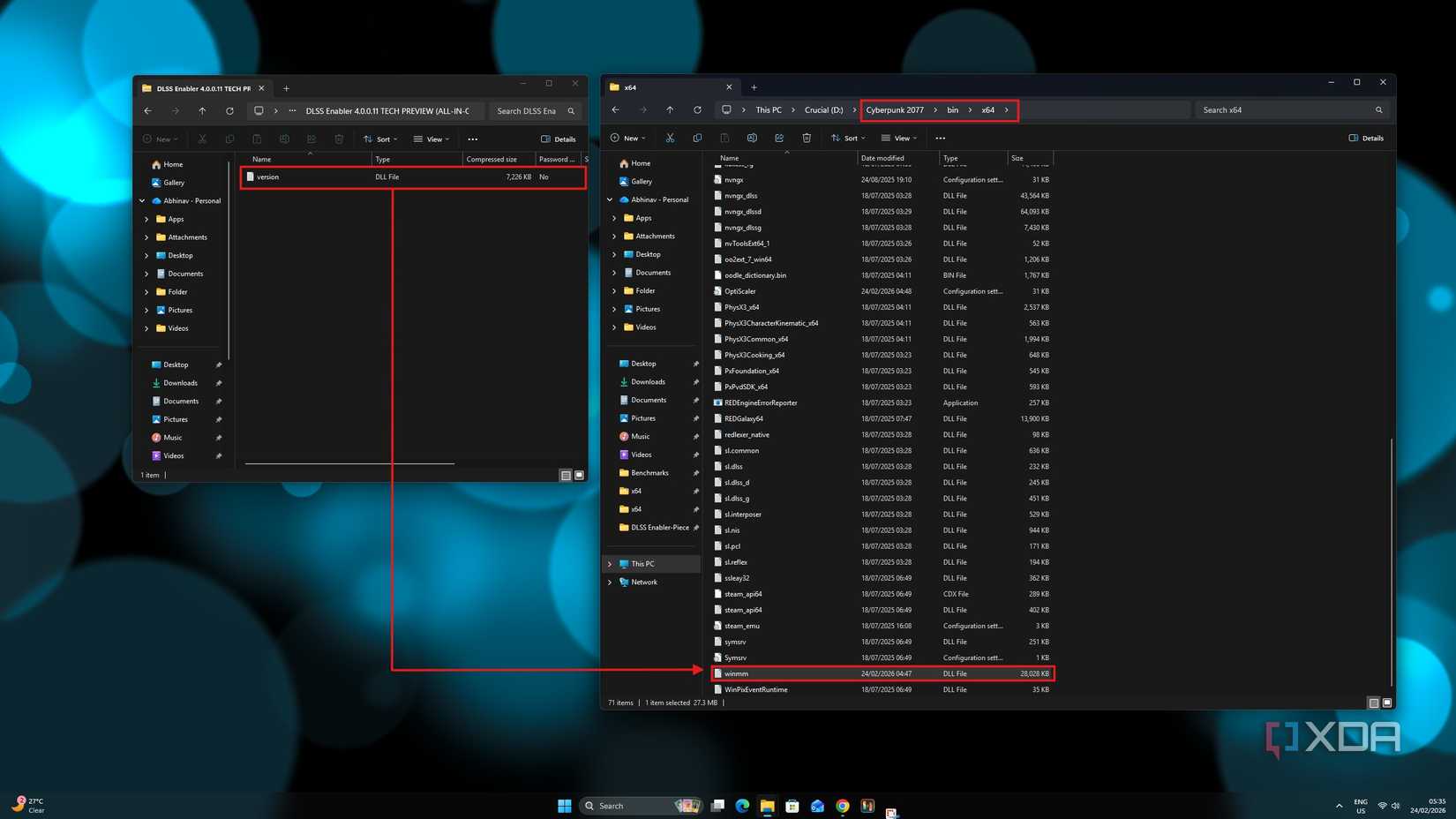Switch to details view in x64 status bar
The width and height of the screenshot is (1456, 819).
coord(1374,703)
